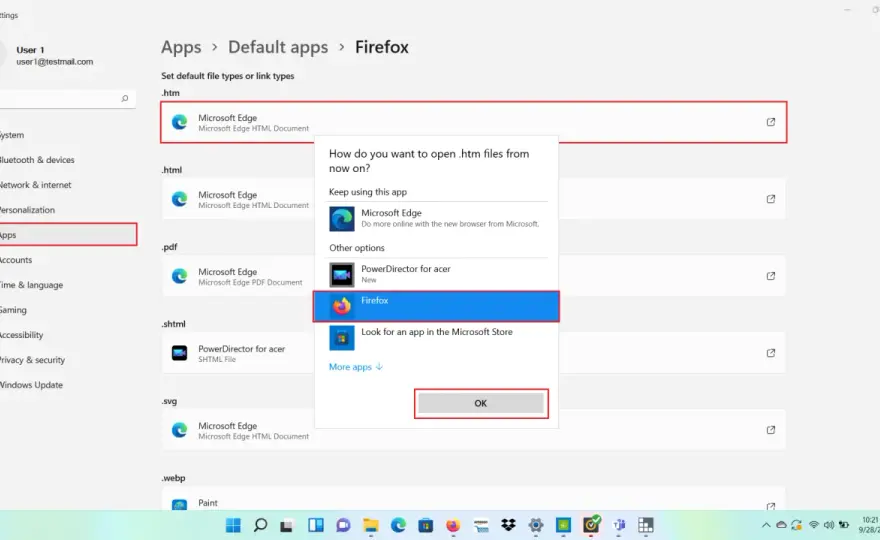Click the Firefox icon in the popup
This screenshot has width=880, height=540.
[x=342, y=306]
